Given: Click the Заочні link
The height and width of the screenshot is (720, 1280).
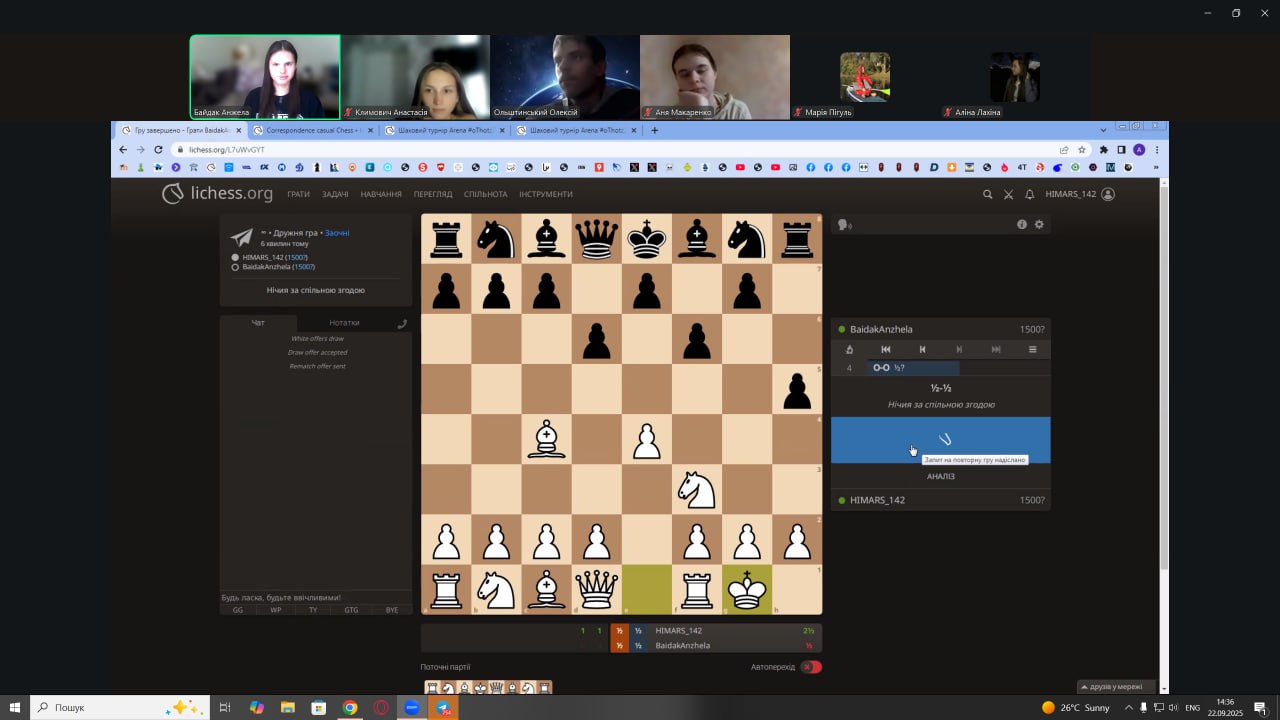Looking at the screenshot, I should 337,233.
